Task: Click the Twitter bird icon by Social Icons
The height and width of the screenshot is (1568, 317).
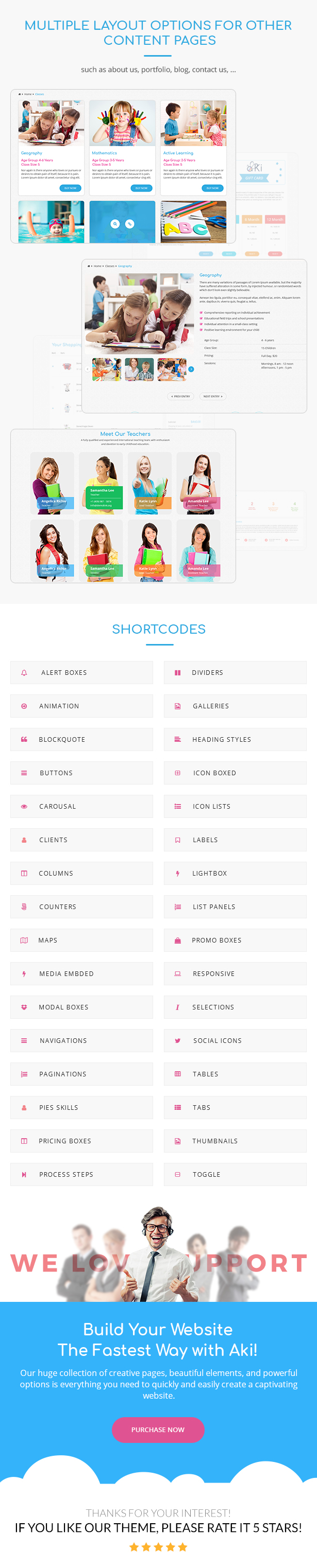Action: coord(177,1041)
